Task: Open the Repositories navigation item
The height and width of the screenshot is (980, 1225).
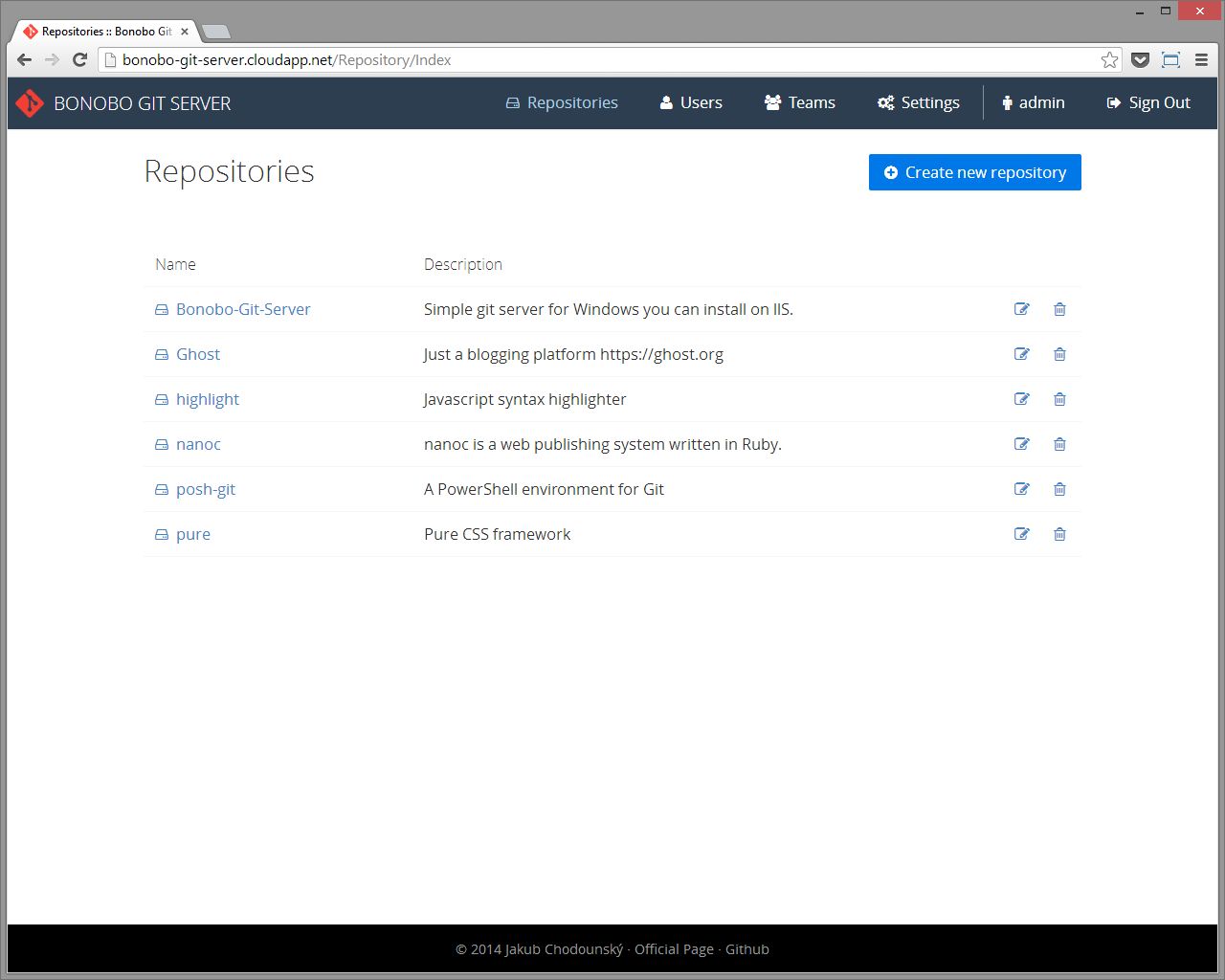Action: [x=562, y=102]
